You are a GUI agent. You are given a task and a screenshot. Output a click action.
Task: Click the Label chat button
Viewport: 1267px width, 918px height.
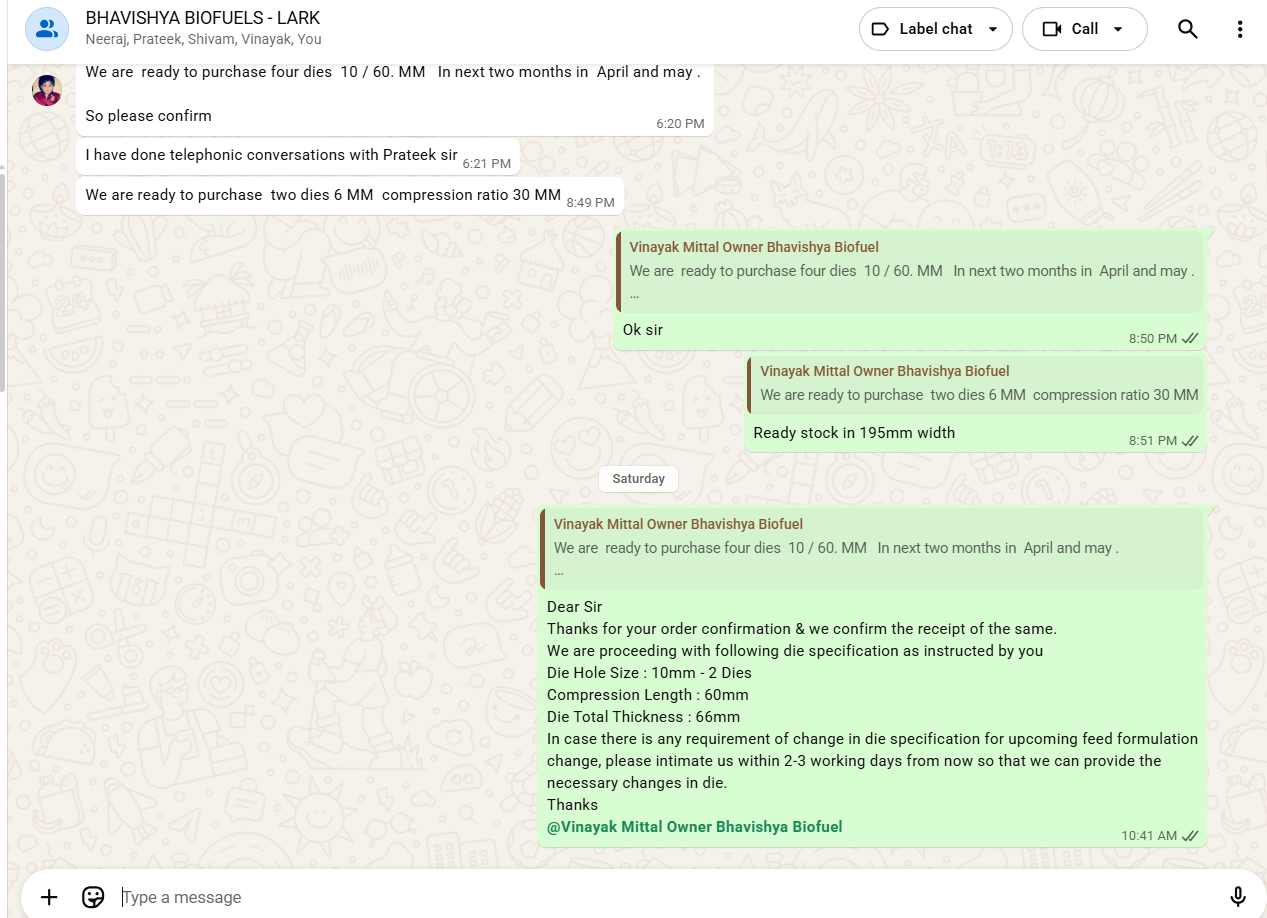935,29
